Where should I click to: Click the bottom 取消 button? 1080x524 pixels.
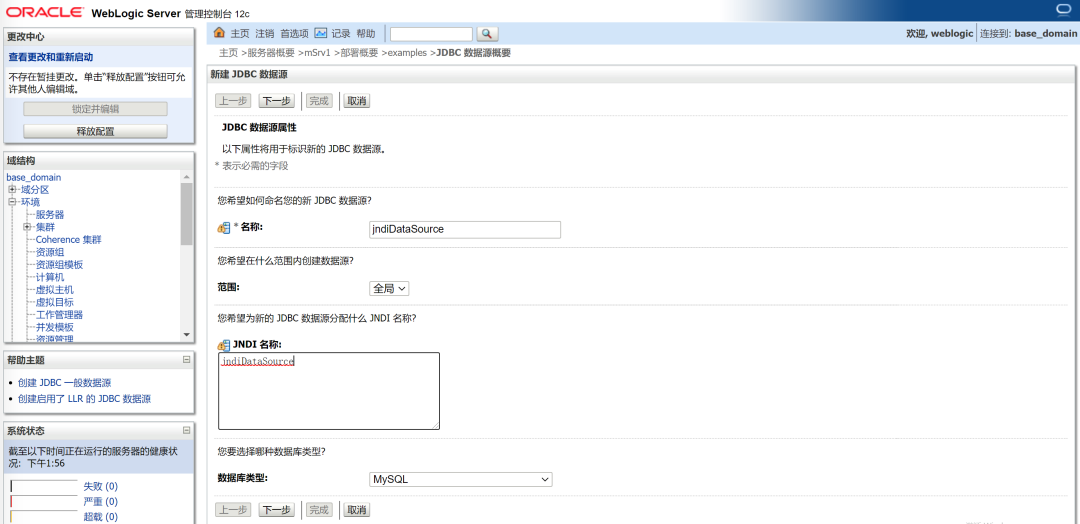click(357, 510)
